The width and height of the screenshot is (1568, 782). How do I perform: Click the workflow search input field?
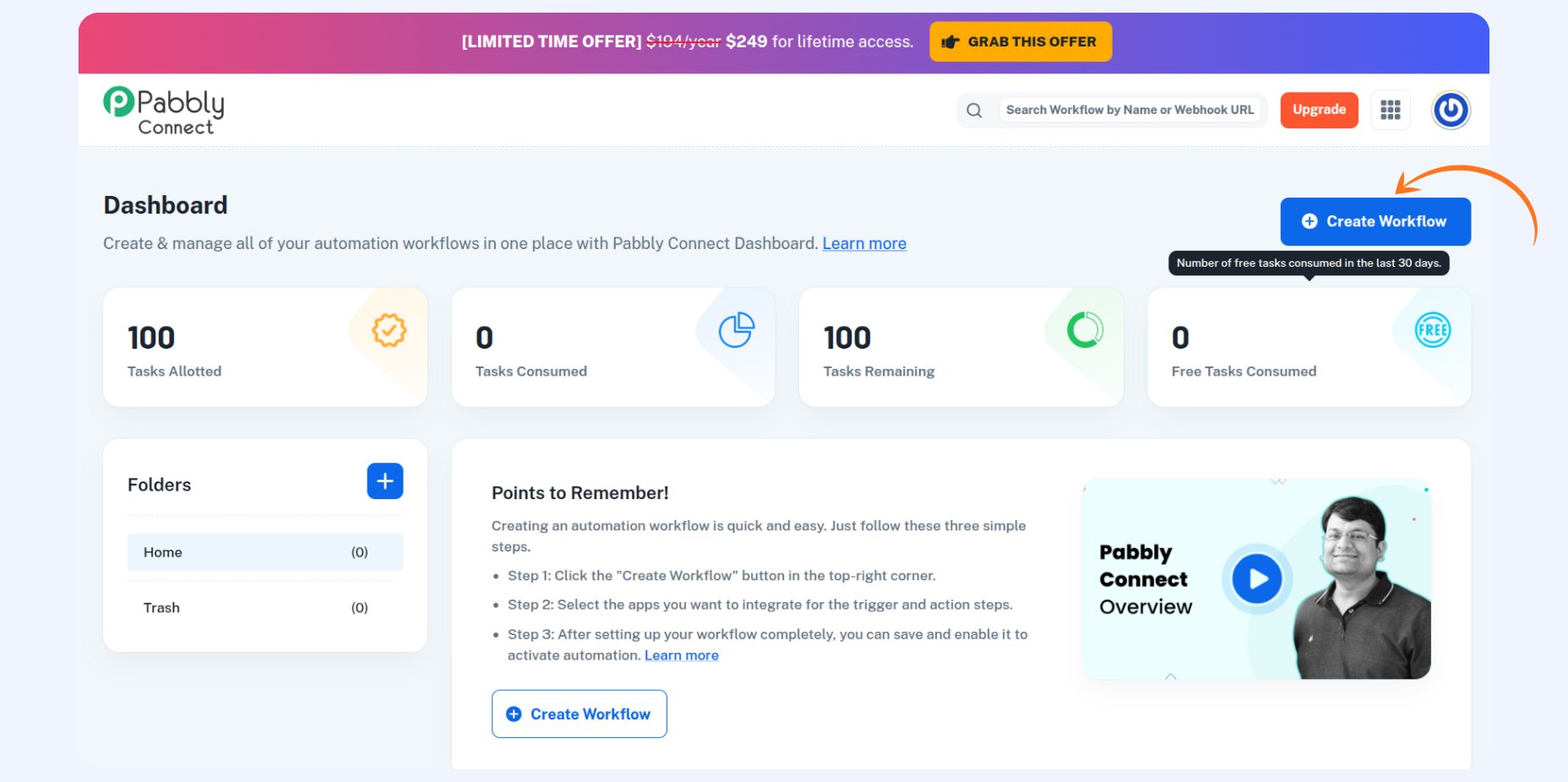1130,109
